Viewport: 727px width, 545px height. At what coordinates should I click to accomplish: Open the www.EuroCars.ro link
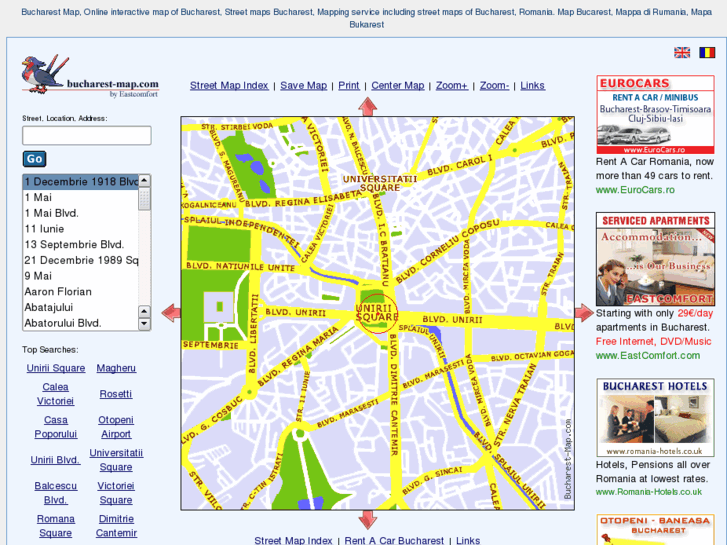pyautogui.click(x=635, y=190)
